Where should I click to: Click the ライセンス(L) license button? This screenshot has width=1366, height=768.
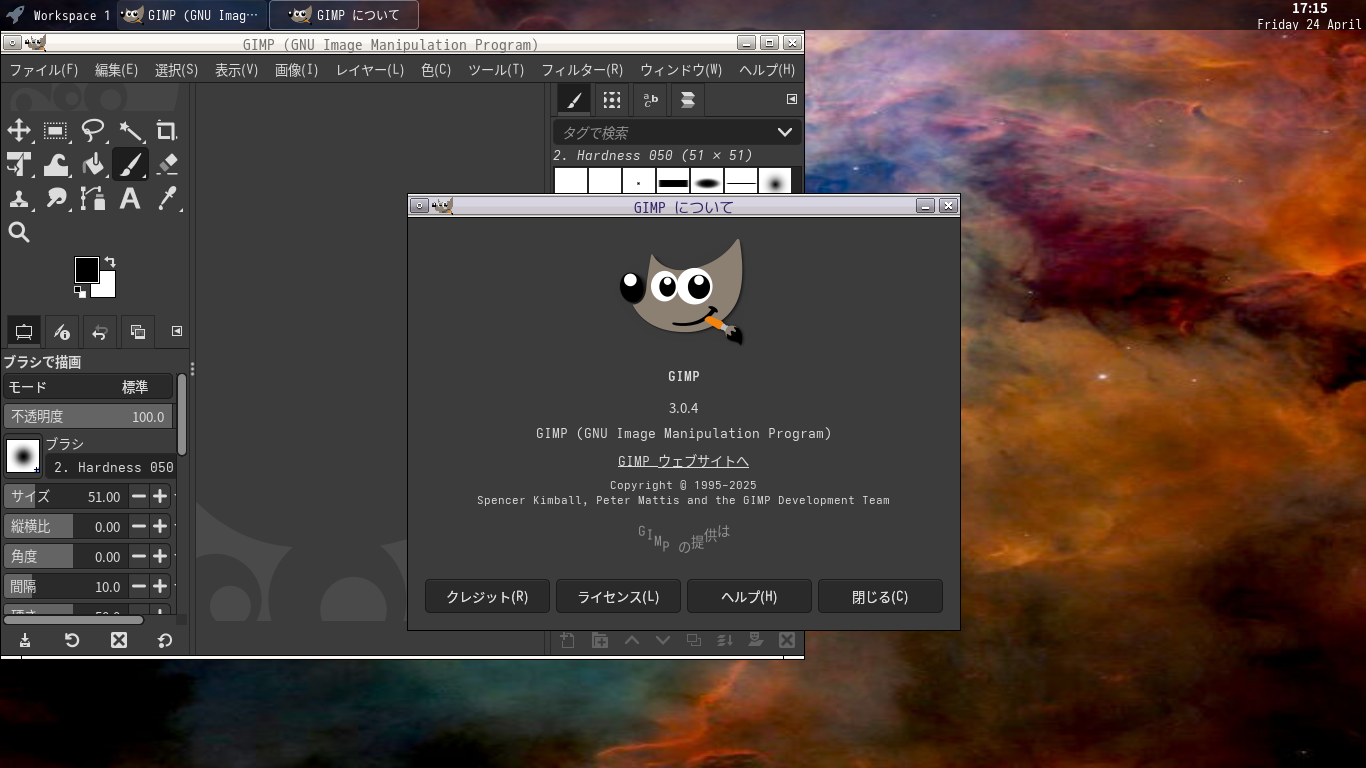[618, 596]
